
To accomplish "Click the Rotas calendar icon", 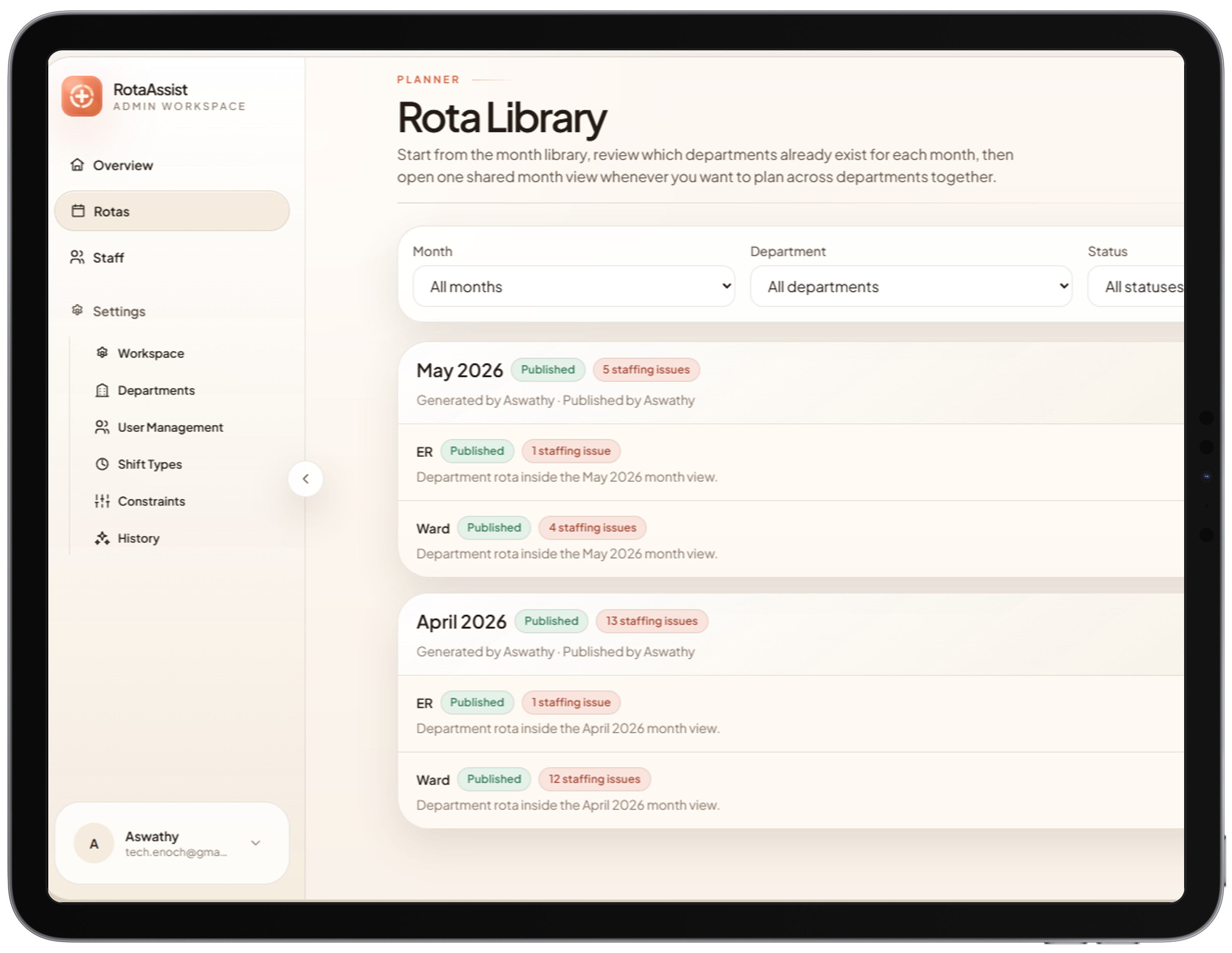I will (x=78, y=211).
